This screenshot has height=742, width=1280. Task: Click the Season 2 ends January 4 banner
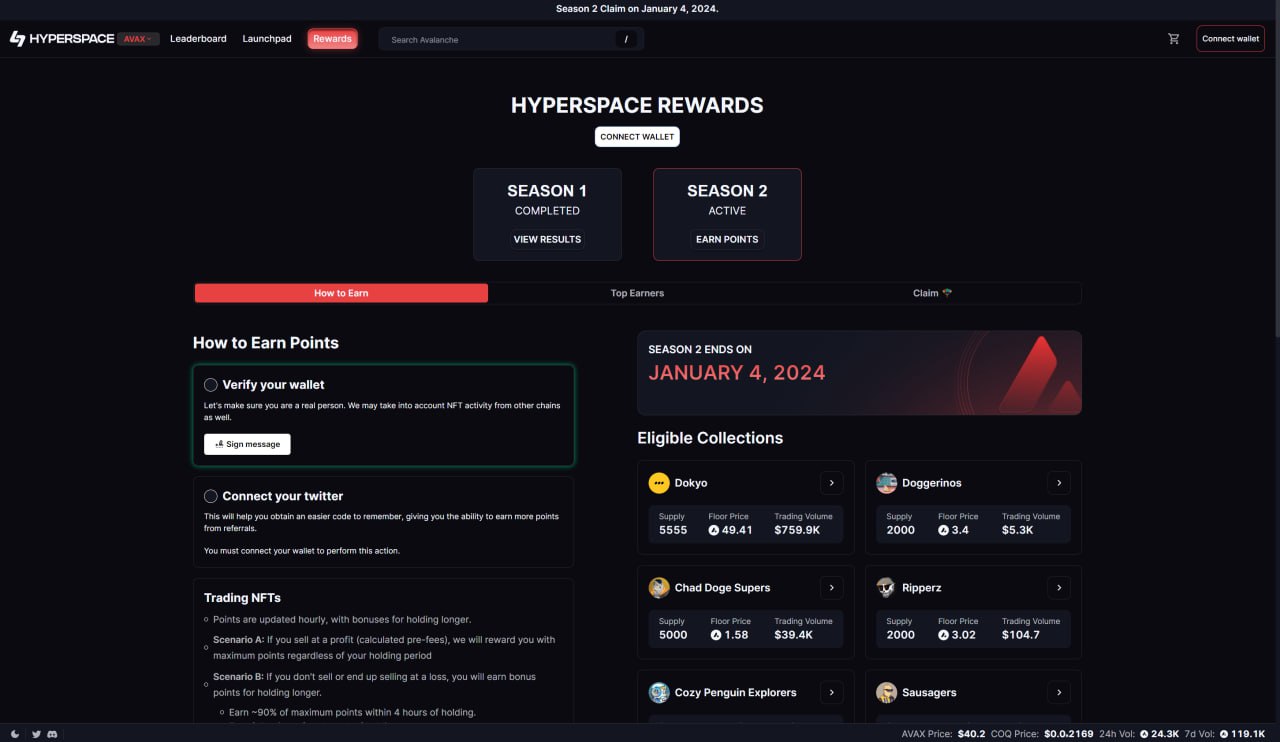tap(859, 373)
